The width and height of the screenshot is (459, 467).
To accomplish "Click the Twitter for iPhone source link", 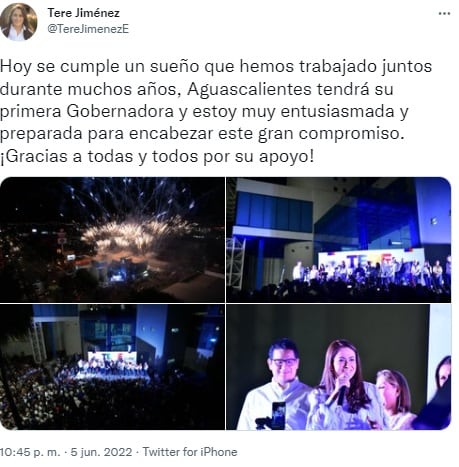I will coord(190,452).
